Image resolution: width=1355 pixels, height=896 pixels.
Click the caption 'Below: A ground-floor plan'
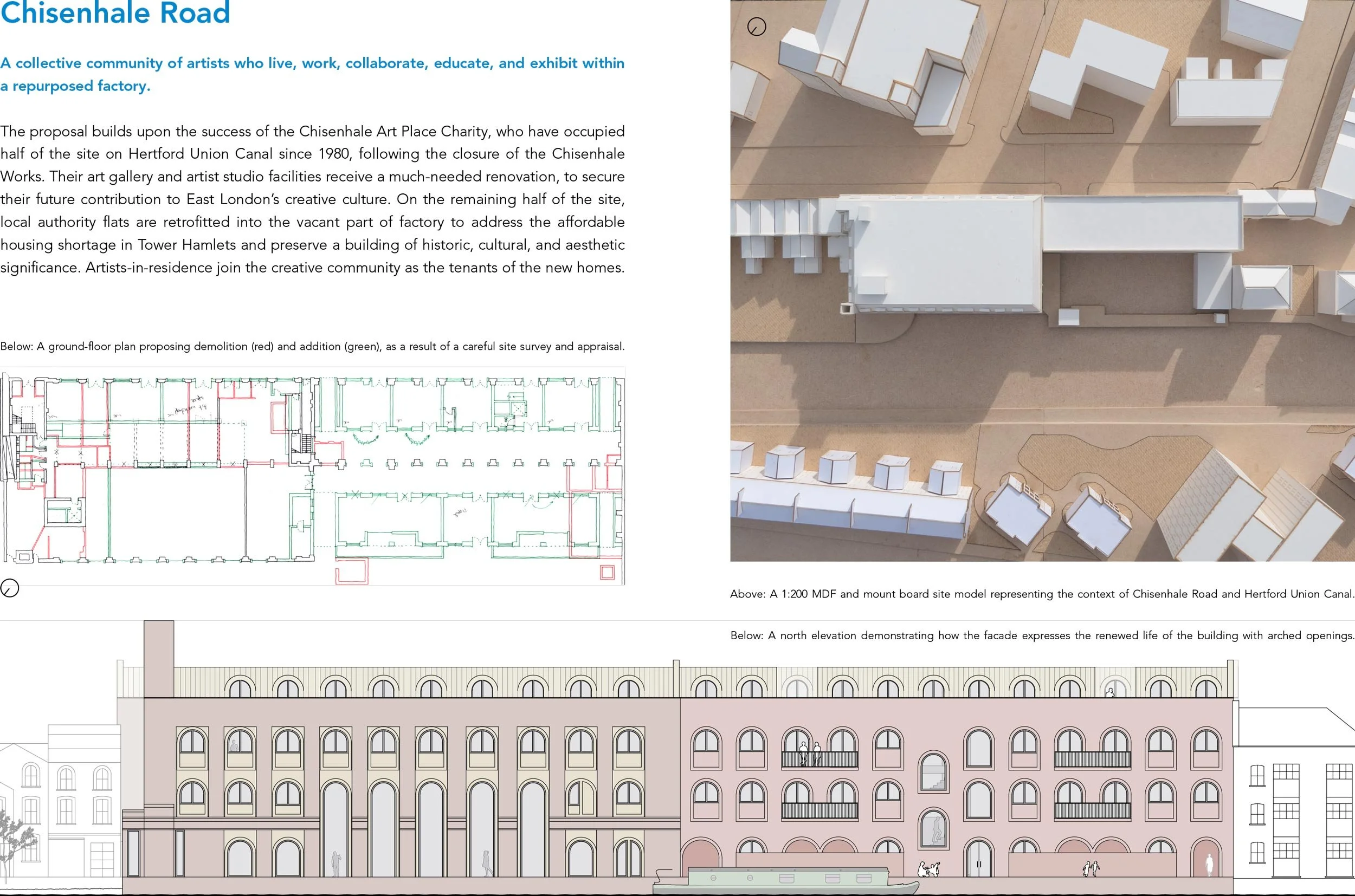312,346
